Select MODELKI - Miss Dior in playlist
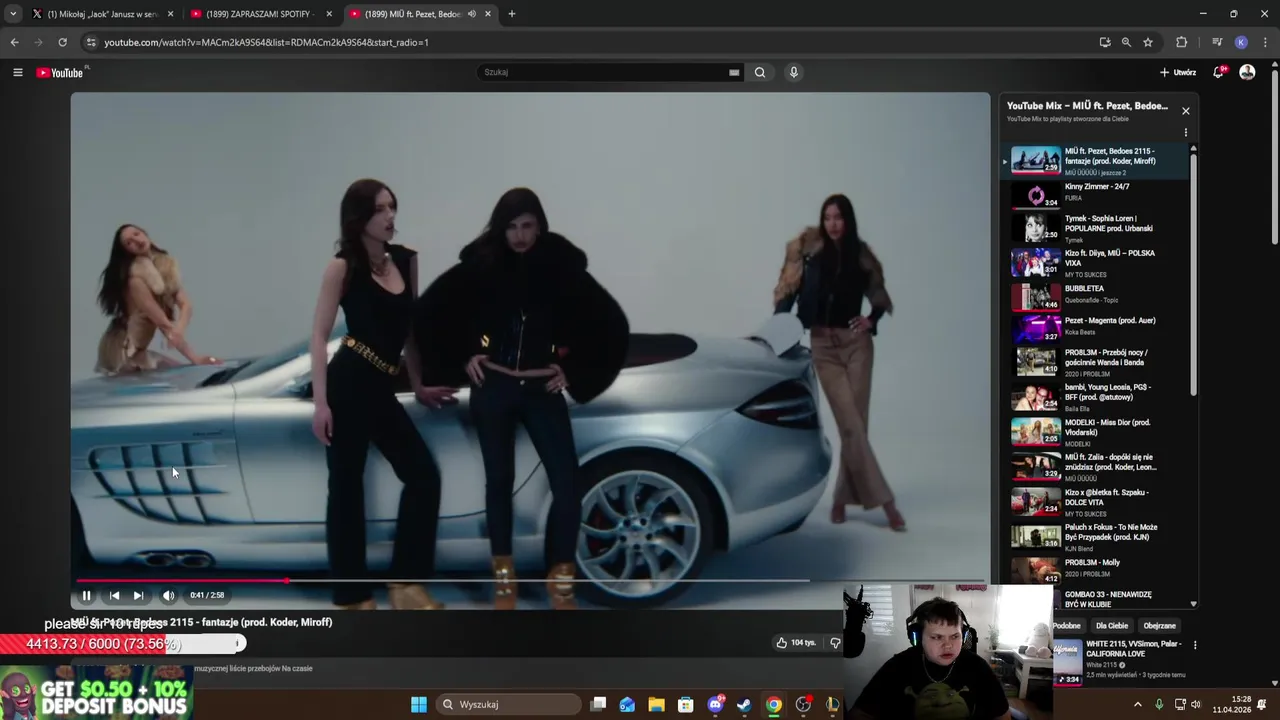The width and height of the screenshot is (1280, 720). click(x=1096, y=432)
